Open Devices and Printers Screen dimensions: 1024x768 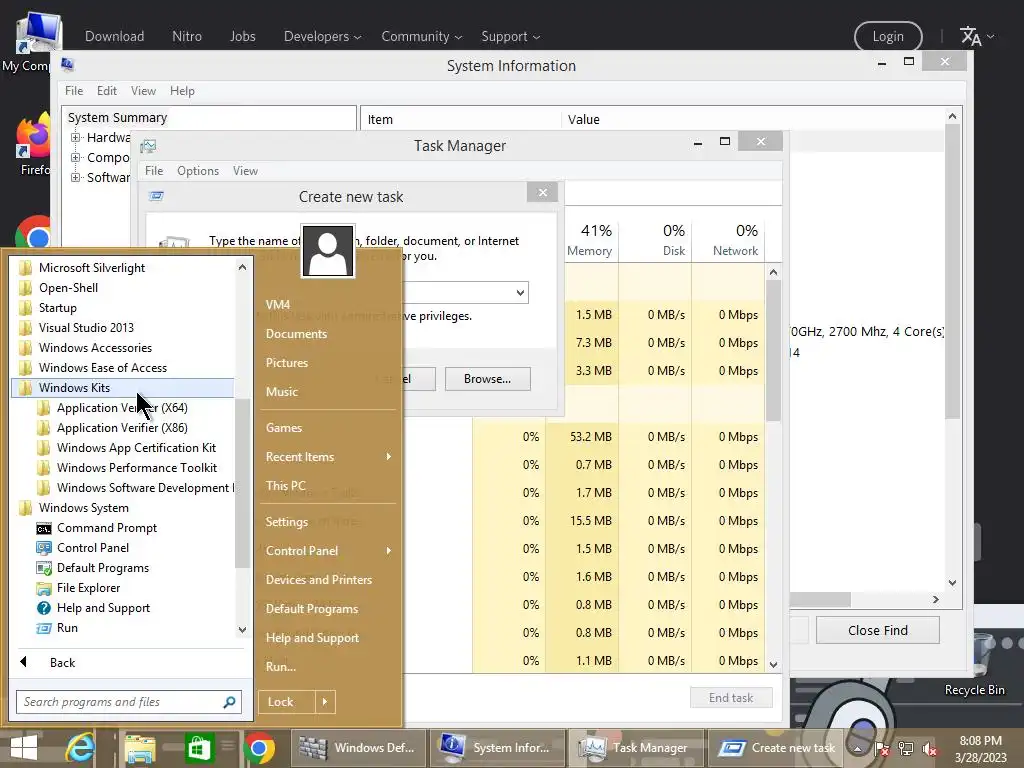[x=319, y=580]
